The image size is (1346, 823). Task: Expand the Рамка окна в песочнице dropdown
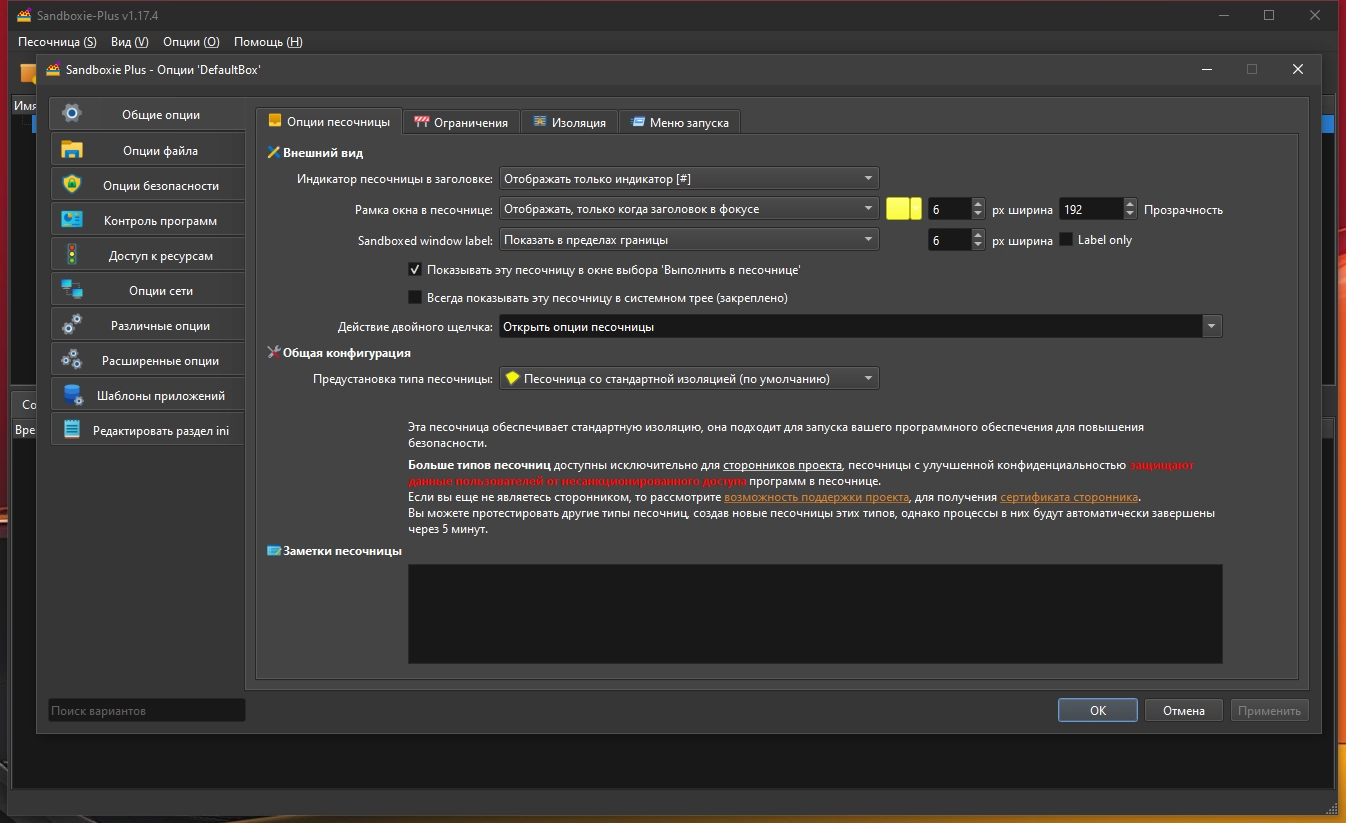tap(689, 209)
